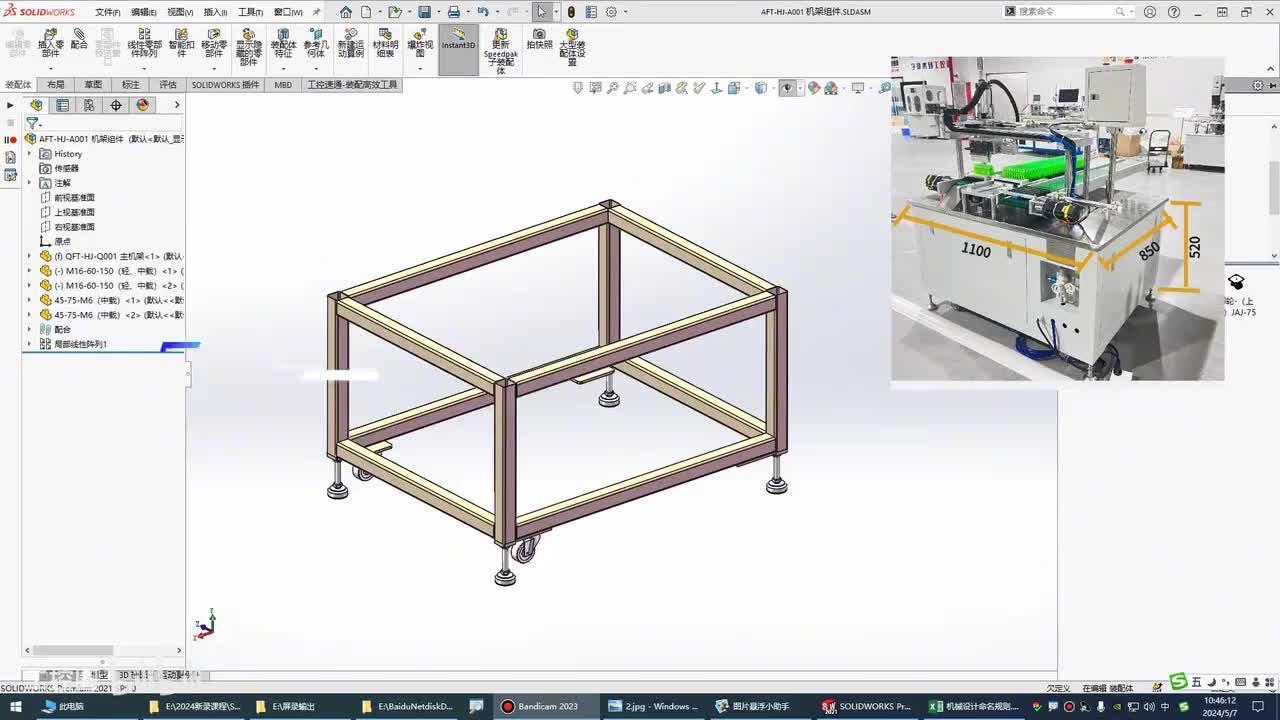
Task: Expand the 45-75-M6 <2> component node
Action: (x=29, y=315)
